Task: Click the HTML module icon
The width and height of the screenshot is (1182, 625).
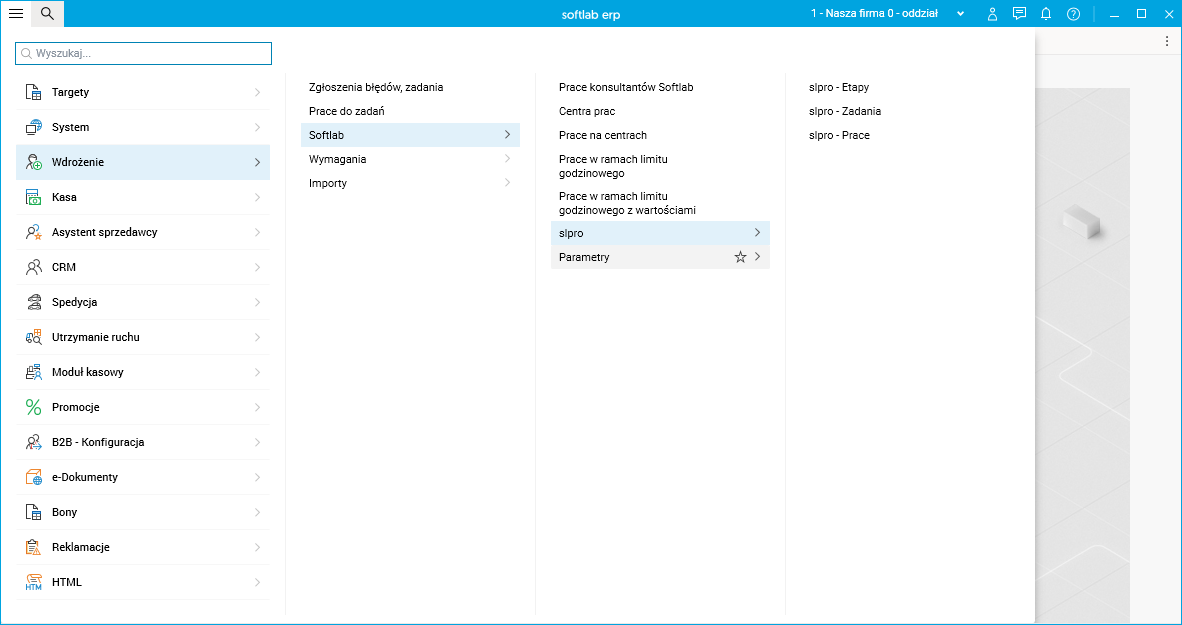Action: coord(33,582)
